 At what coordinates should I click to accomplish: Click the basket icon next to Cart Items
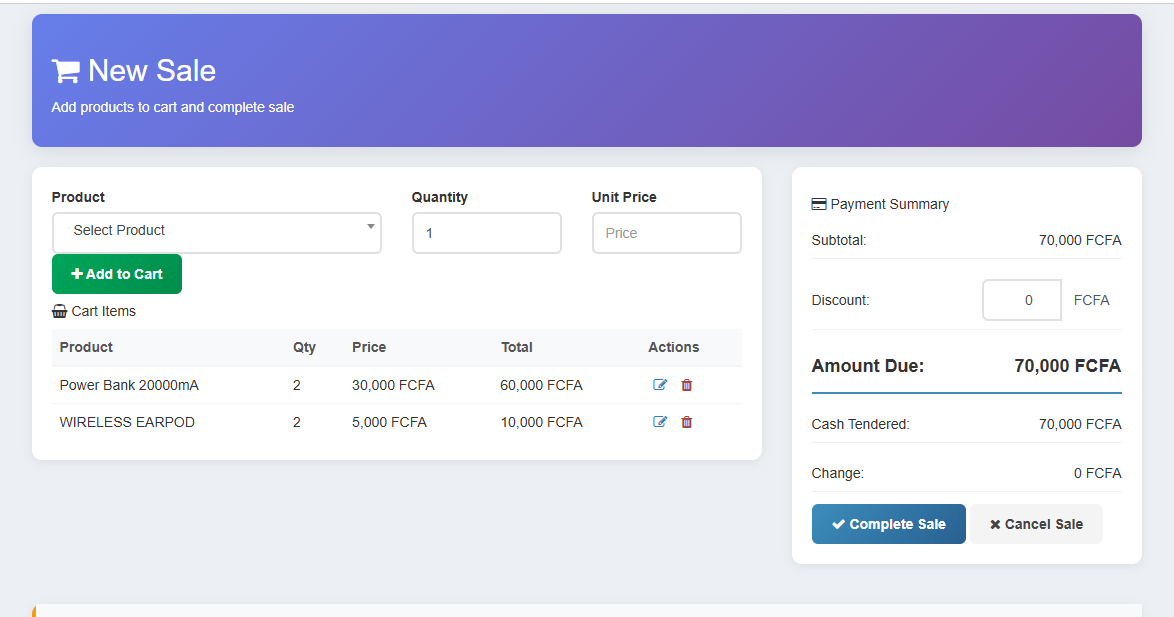58,311
